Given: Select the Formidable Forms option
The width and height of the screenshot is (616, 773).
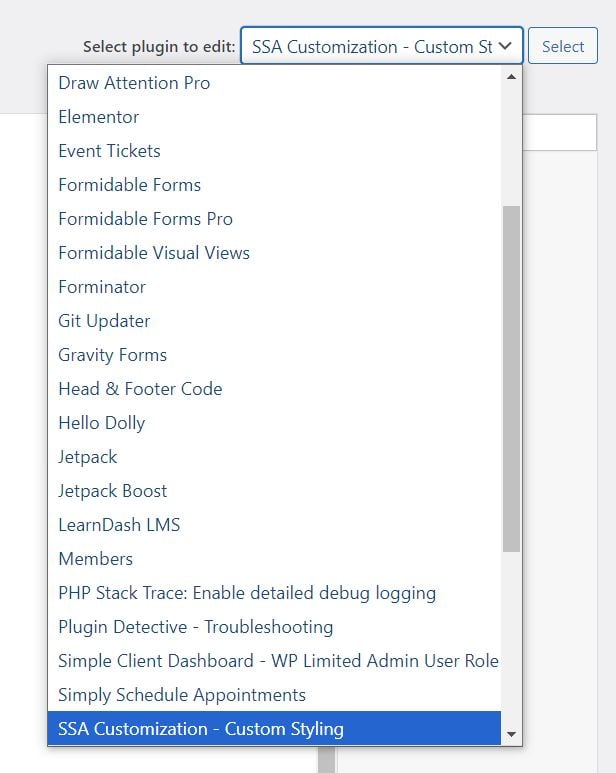Looking at the screenshot, I should click(x=274, y=185).
